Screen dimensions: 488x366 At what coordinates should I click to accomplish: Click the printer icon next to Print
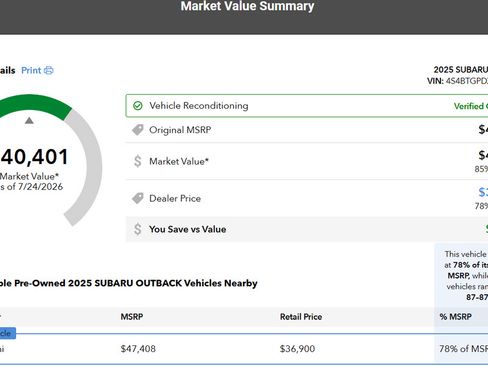pyautogui.click(x=49, y=70)
